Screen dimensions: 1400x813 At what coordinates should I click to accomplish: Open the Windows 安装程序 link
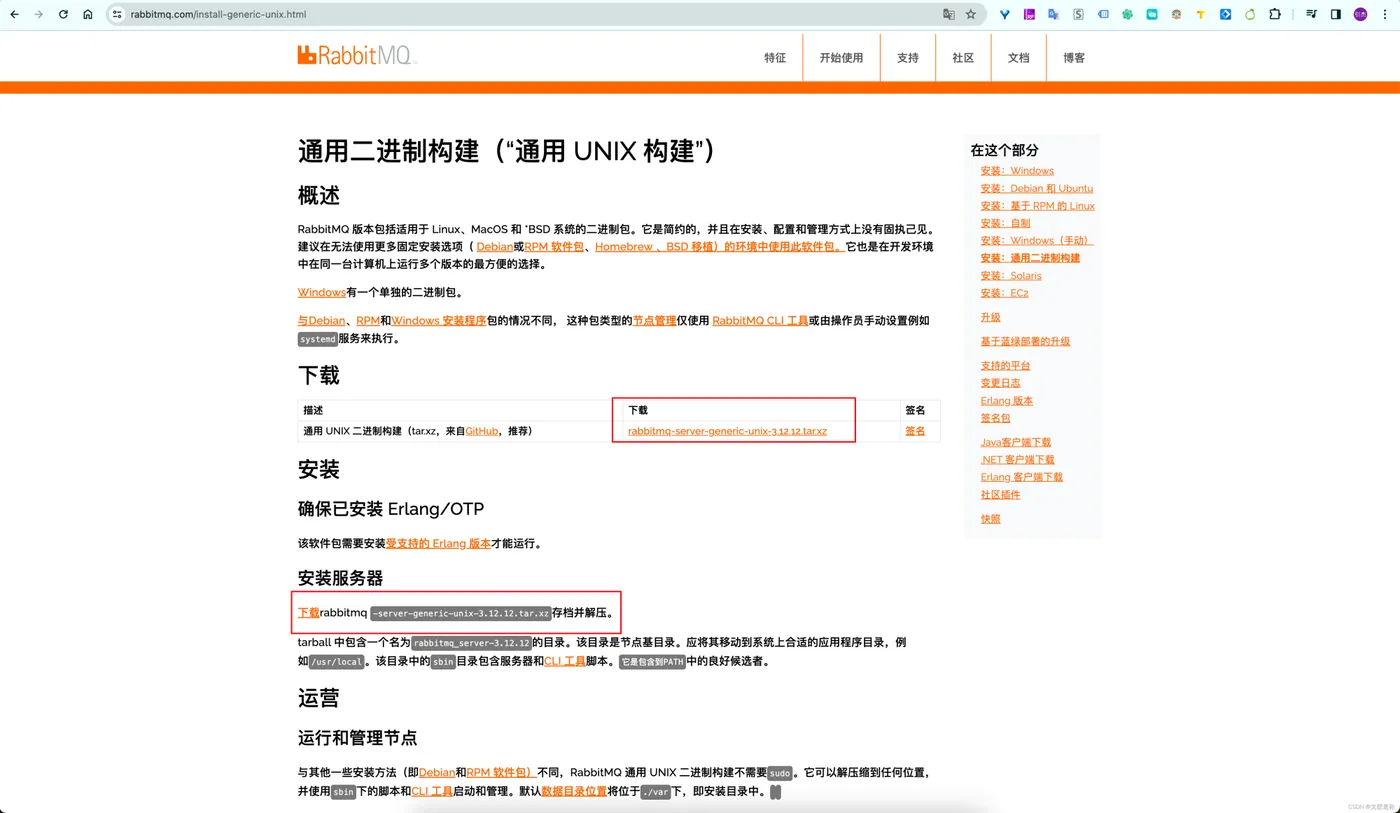tap(439, 320)
